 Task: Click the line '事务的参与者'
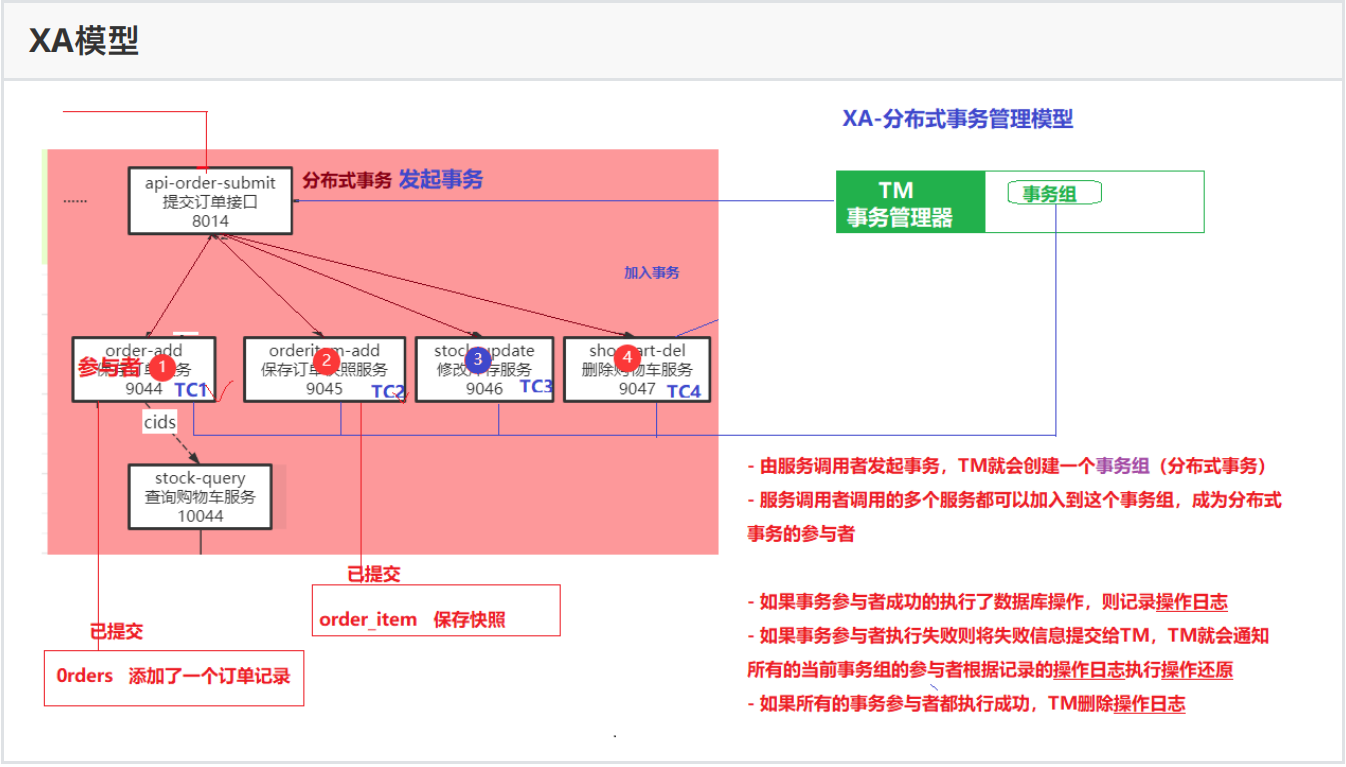coord(801,534)
